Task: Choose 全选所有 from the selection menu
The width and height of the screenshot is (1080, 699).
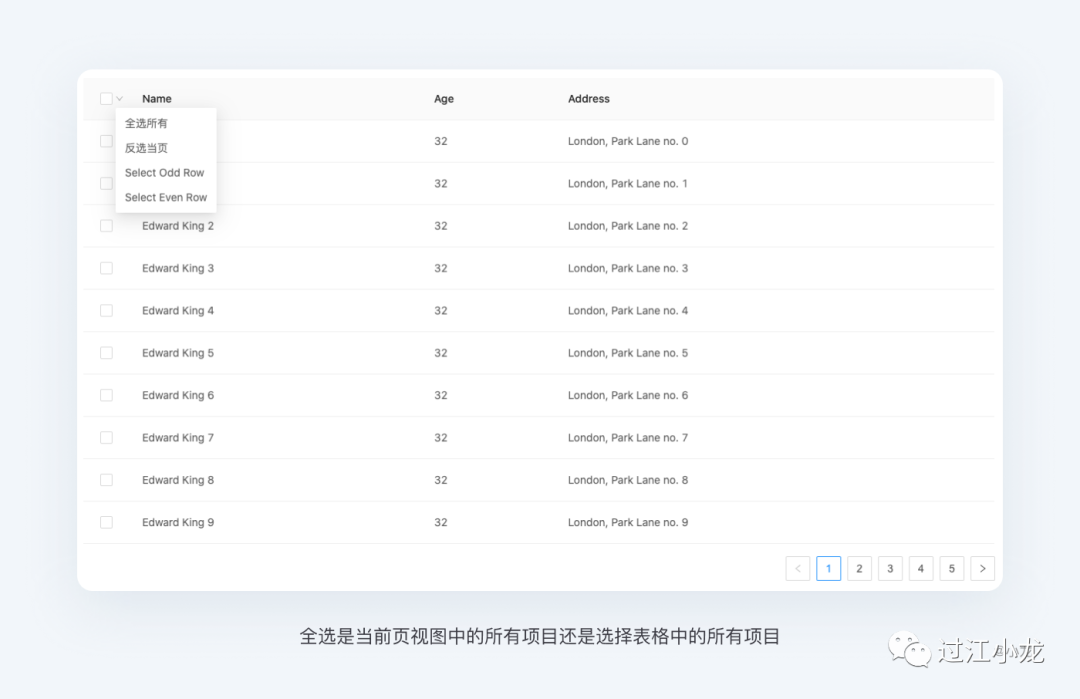Action: pyautogui.click(x=147, y=123)
